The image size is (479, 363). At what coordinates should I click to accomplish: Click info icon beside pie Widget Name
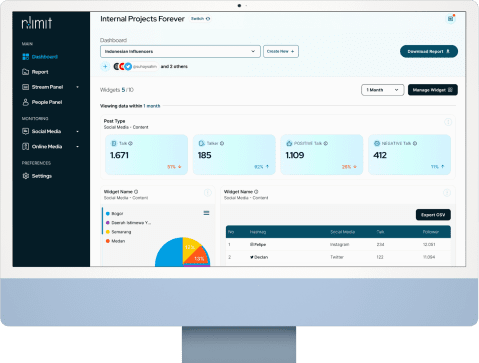(x=136, y=192)
